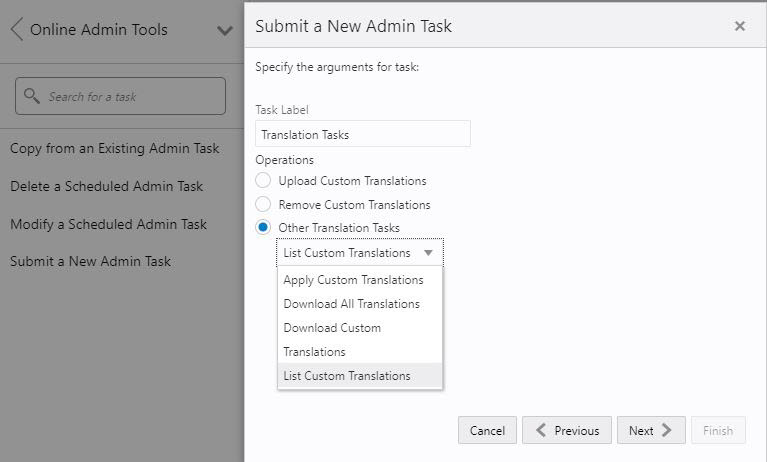
Task: Collapse the List Custom Translations dropdown
Action: 360,253
